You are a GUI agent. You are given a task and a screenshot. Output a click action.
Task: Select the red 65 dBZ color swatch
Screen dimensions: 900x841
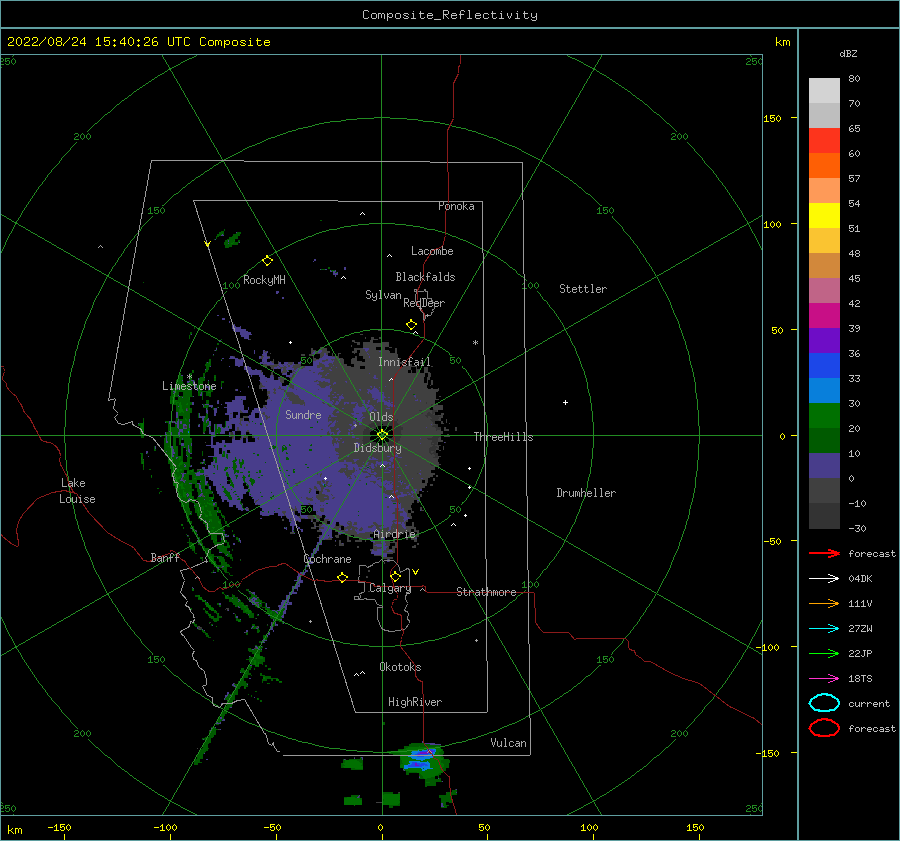pyautogui.click(x=824, y=140)
